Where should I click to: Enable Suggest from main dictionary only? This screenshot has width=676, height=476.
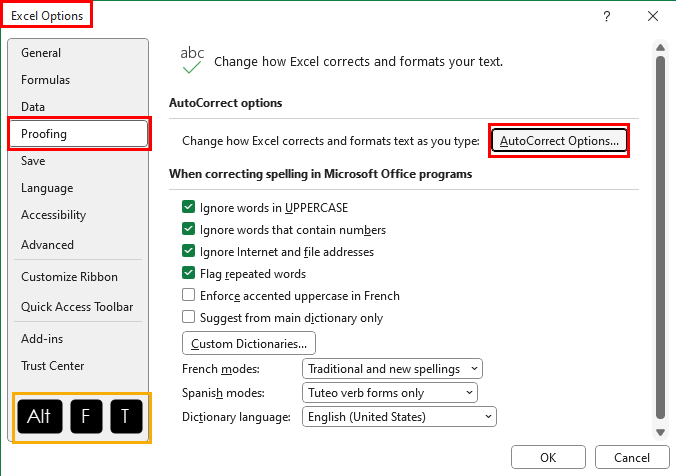pos(188,317)
